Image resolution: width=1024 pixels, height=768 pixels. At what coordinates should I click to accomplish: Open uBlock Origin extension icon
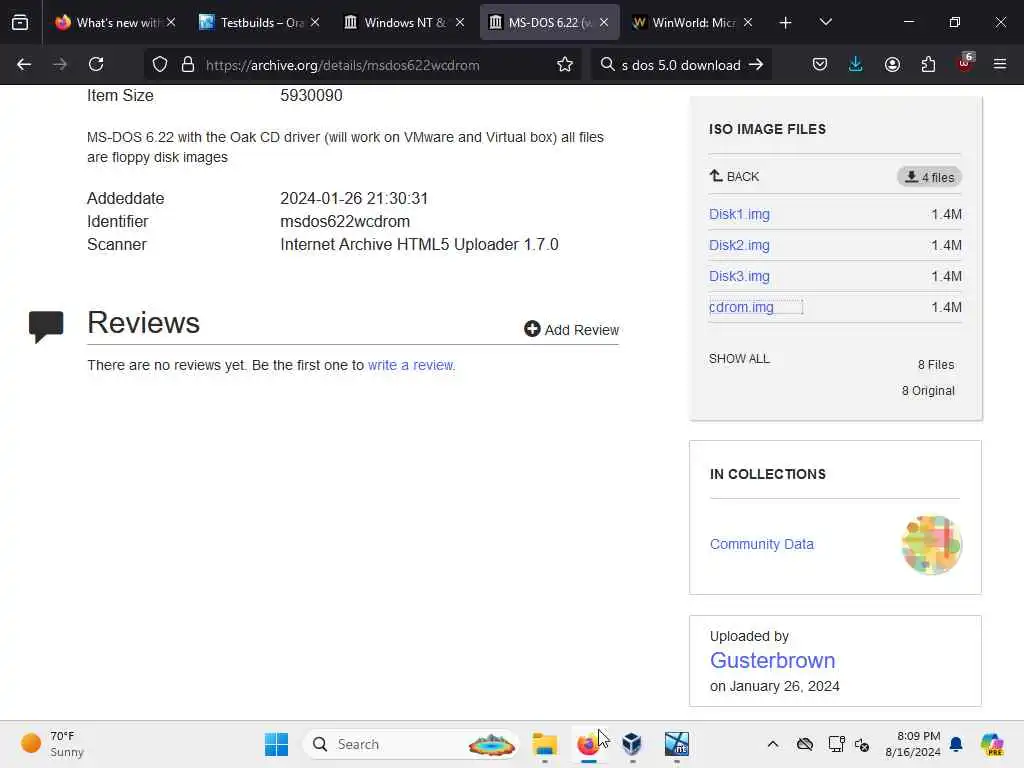[965, 63]
